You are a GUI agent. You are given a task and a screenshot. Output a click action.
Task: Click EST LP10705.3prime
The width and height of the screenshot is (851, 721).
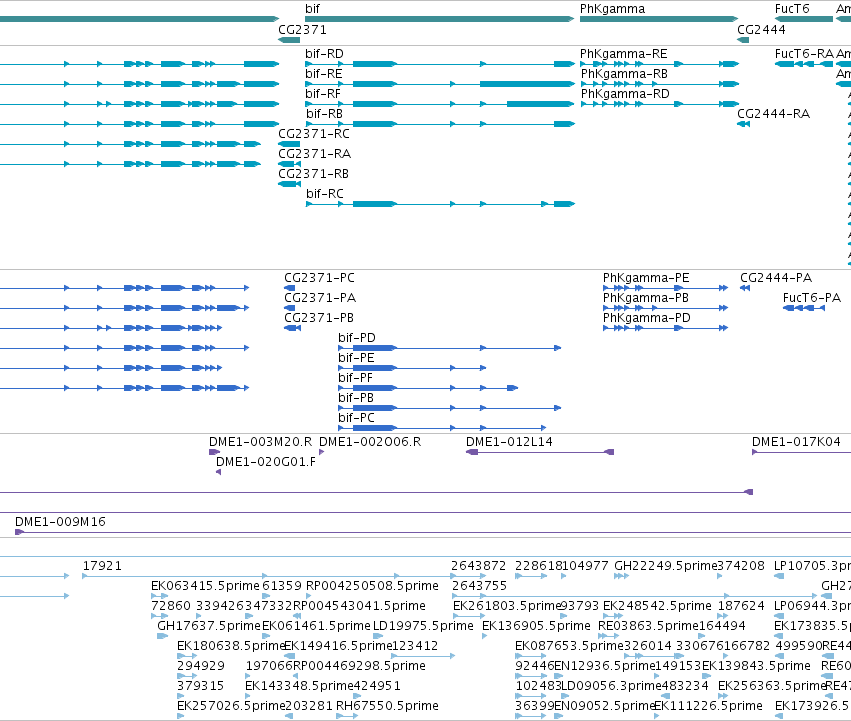point(812,566)
